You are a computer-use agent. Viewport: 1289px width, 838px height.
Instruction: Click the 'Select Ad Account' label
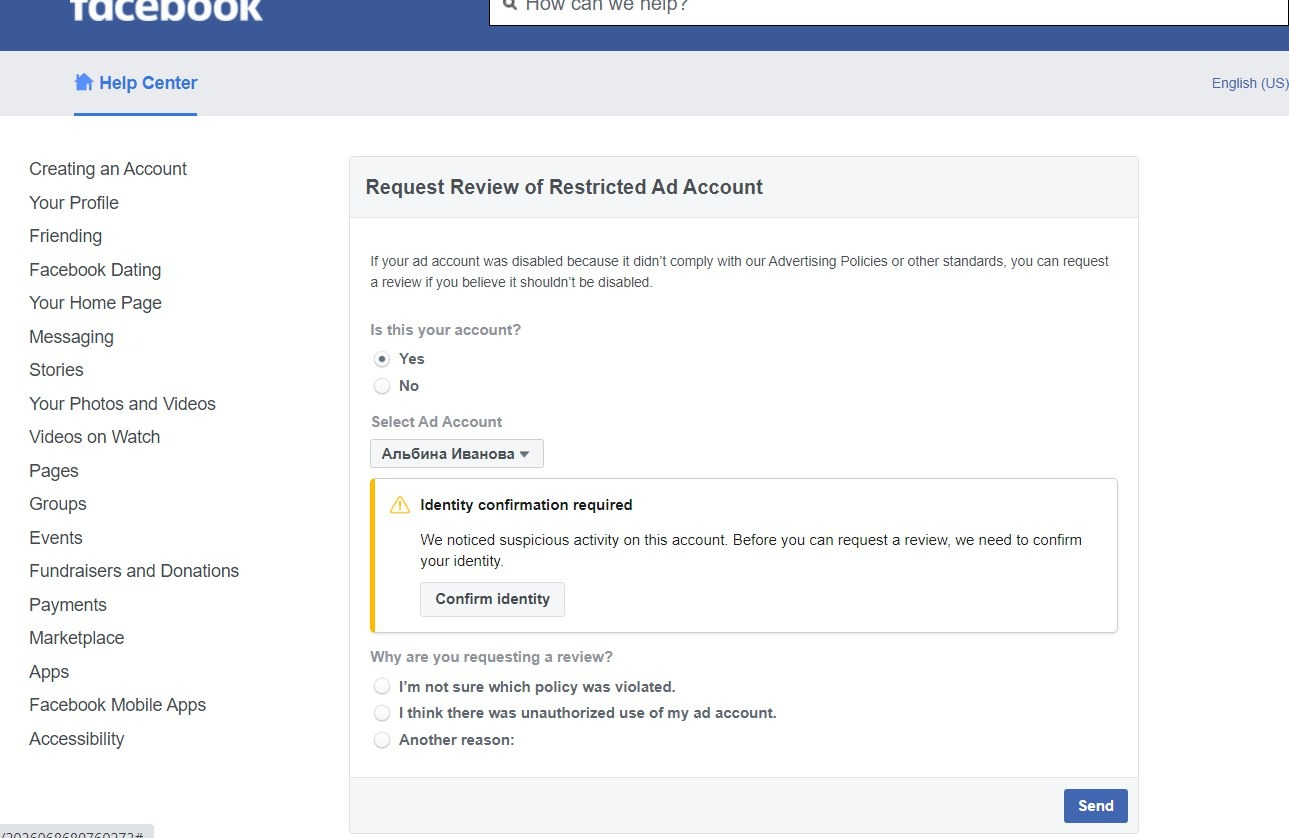[437, 422]
